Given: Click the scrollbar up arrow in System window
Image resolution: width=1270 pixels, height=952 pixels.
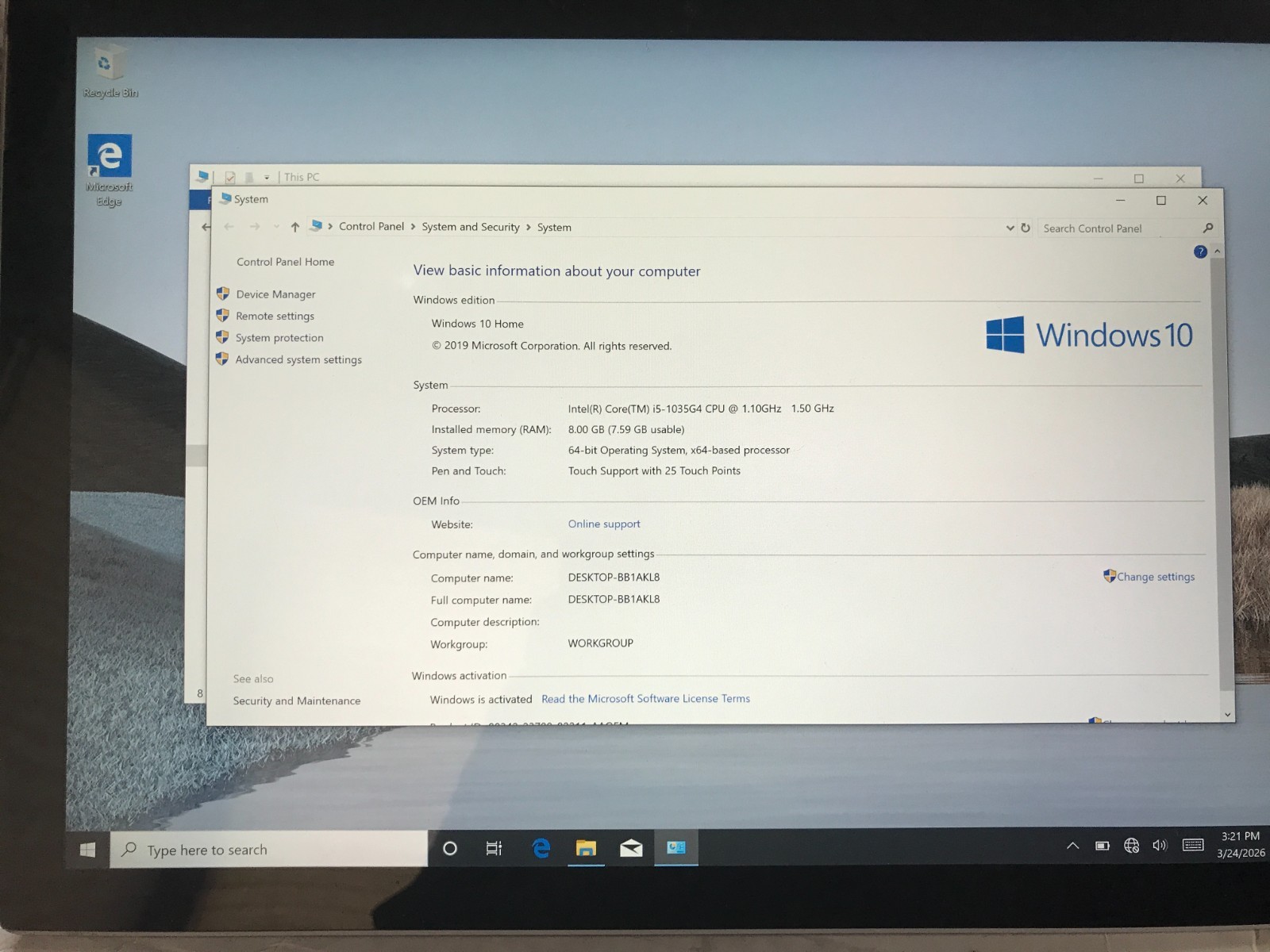Looking at the screenshot, I should pos(1218,251).
